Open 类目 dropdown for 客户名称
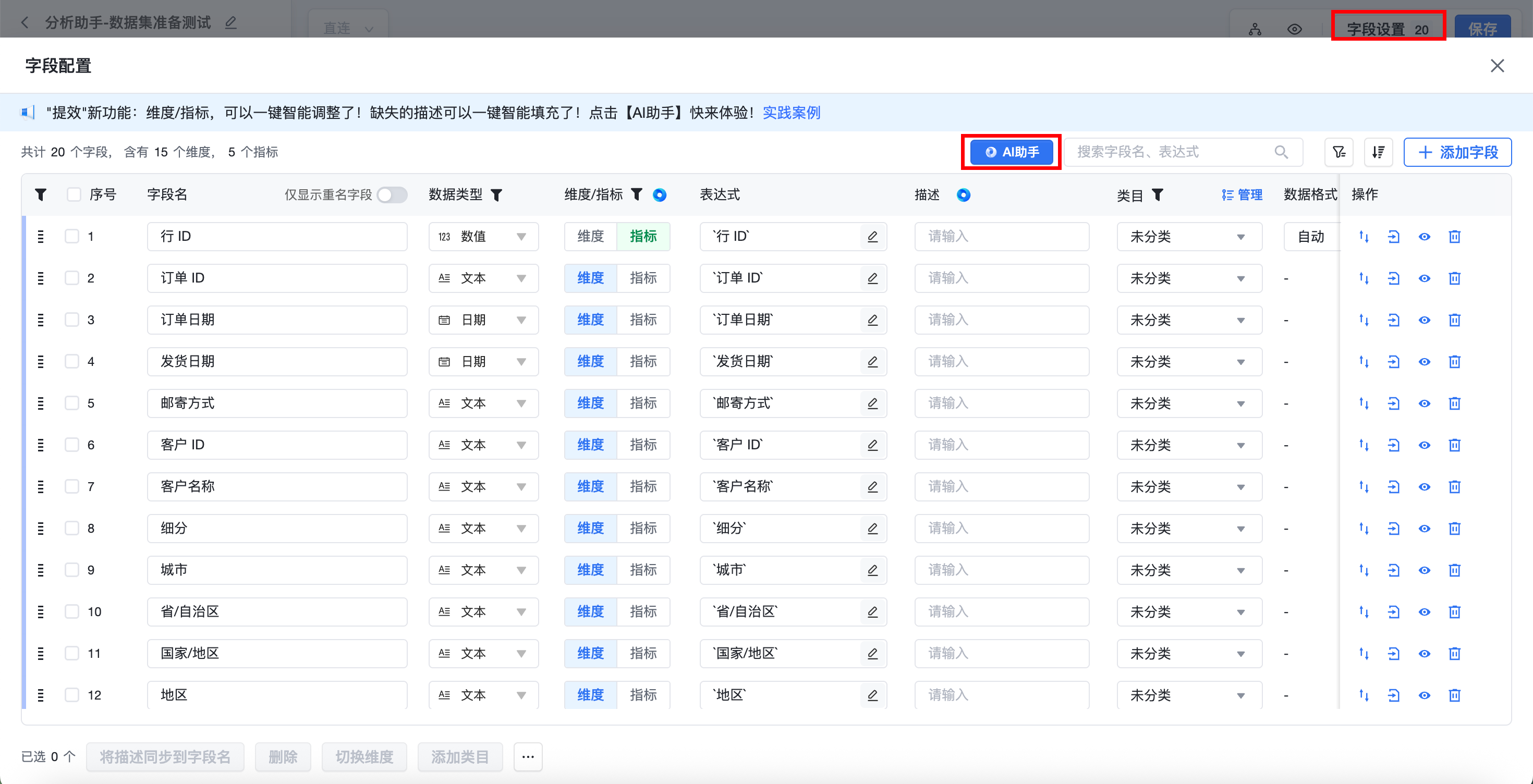 pyautogui.click(x=1189, y=486)
